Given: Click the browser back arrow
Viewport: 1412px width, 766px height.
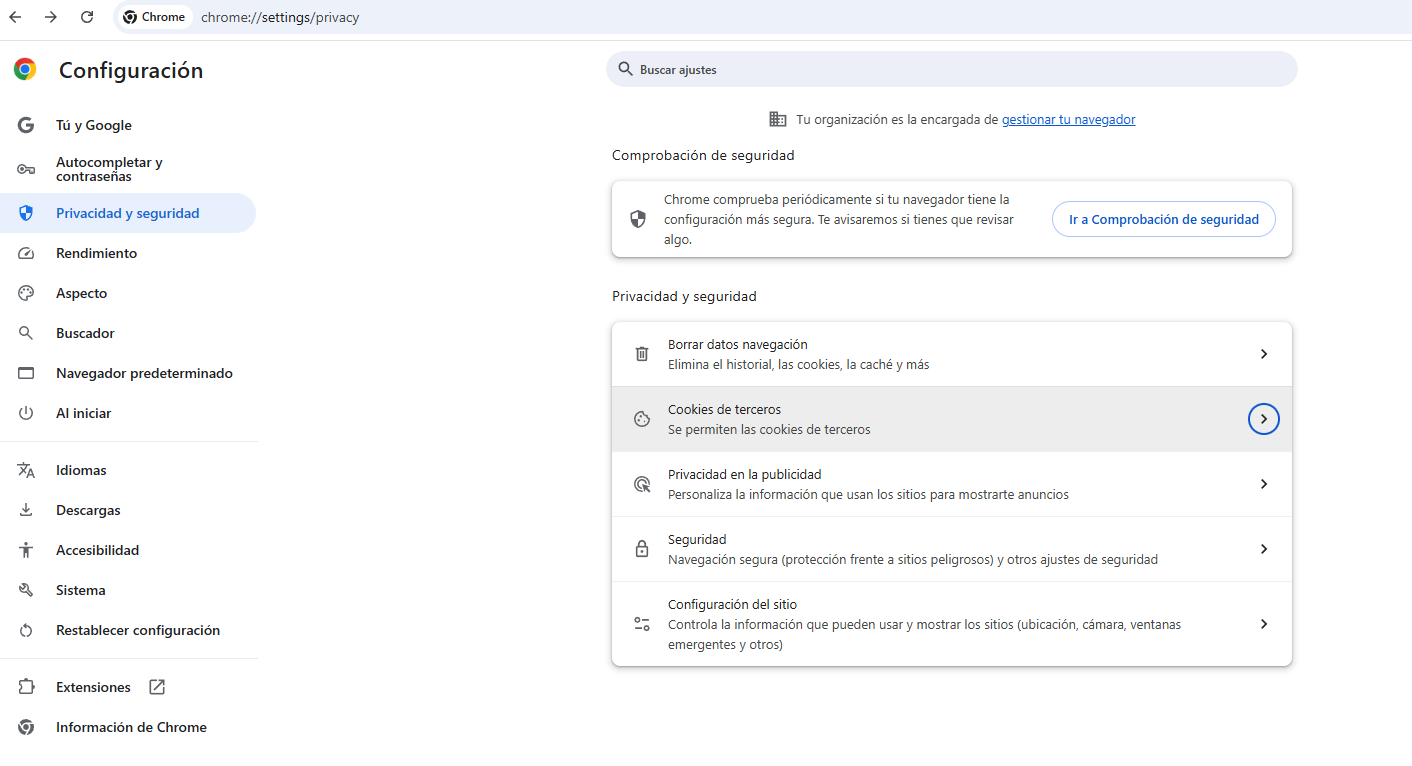Looking at the screenshot, I should (x=15, y=17).
